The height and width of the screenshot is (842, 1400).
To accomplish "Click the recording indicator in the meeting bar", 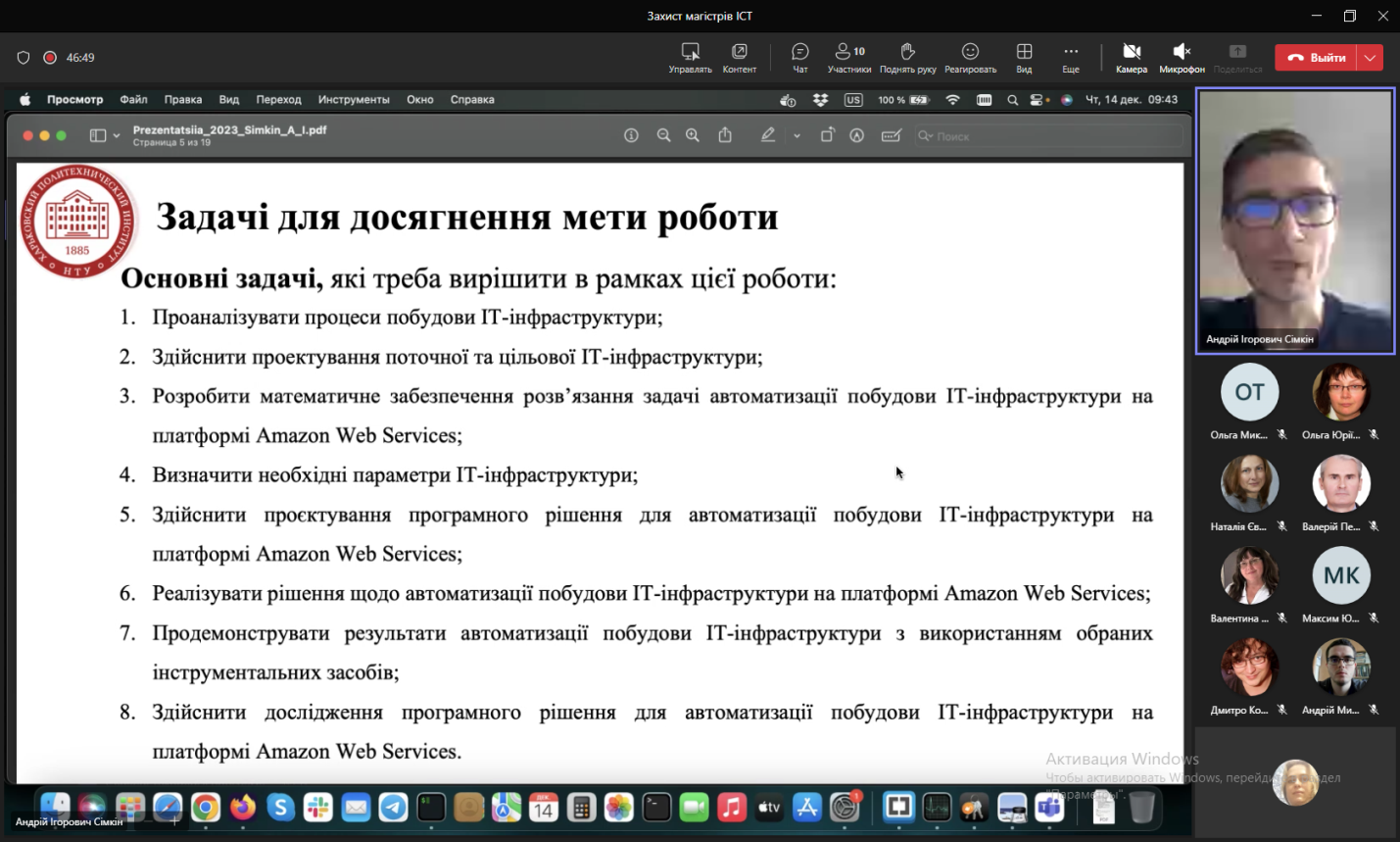I will 50,58.
